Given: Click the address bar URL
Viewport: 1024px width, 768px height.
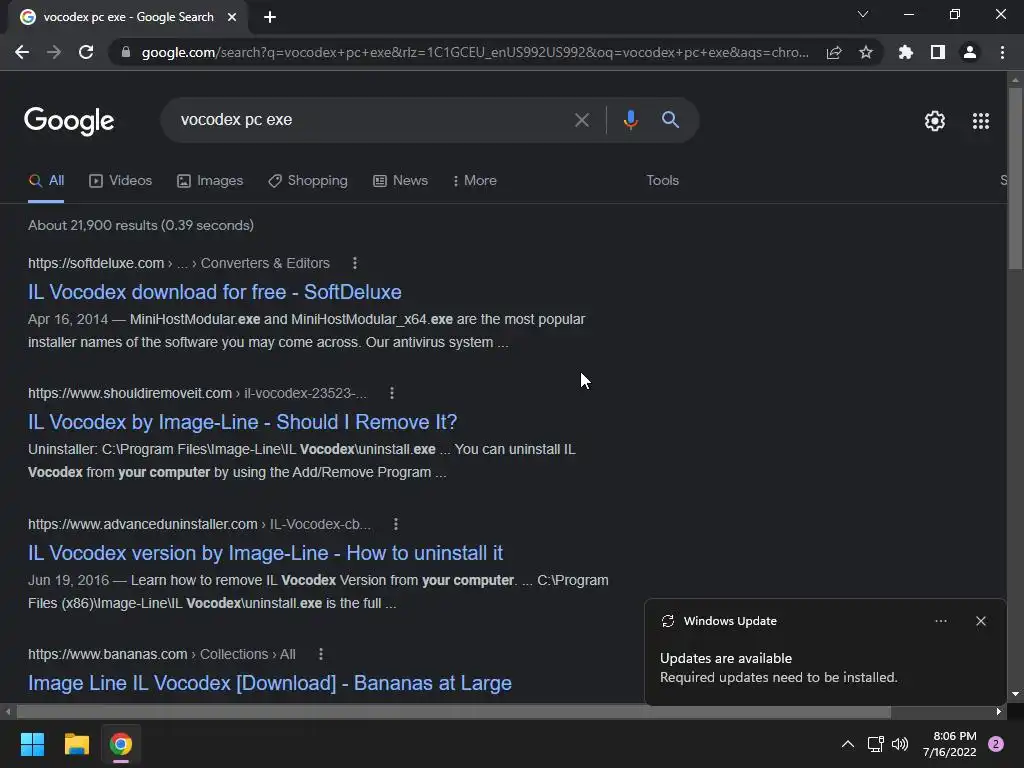Looking at the screenshot, I should (x=475, y=52).
